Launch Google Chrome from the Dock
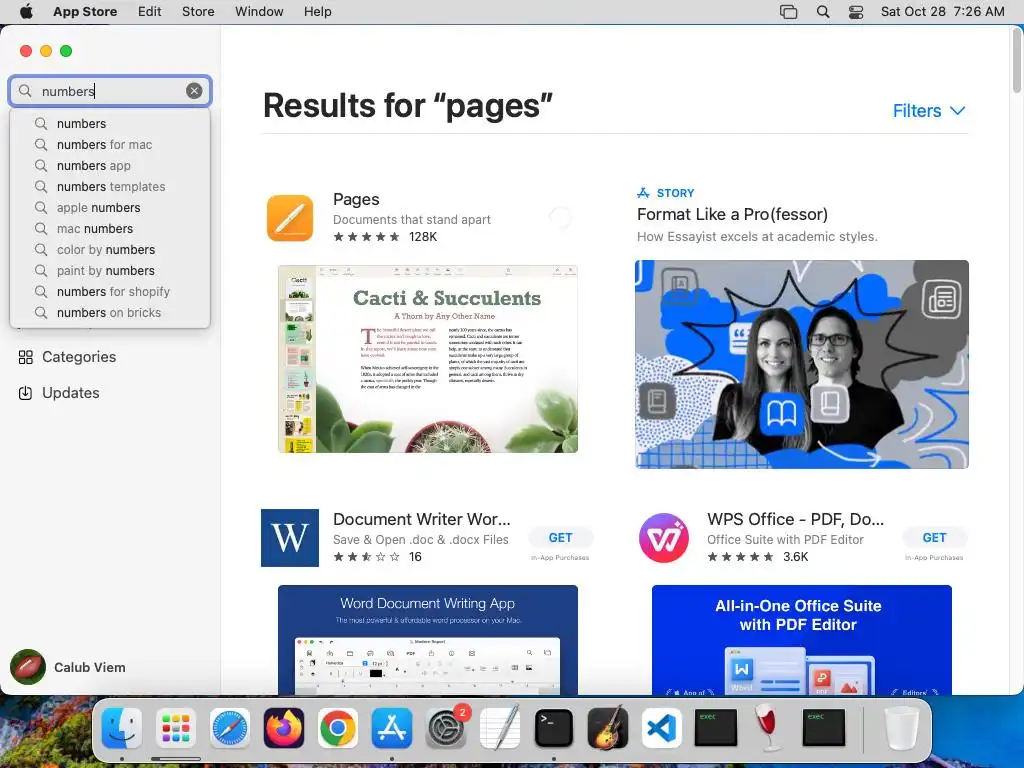The height and width of the screenshot is (768, 1024). coord(338,728)
